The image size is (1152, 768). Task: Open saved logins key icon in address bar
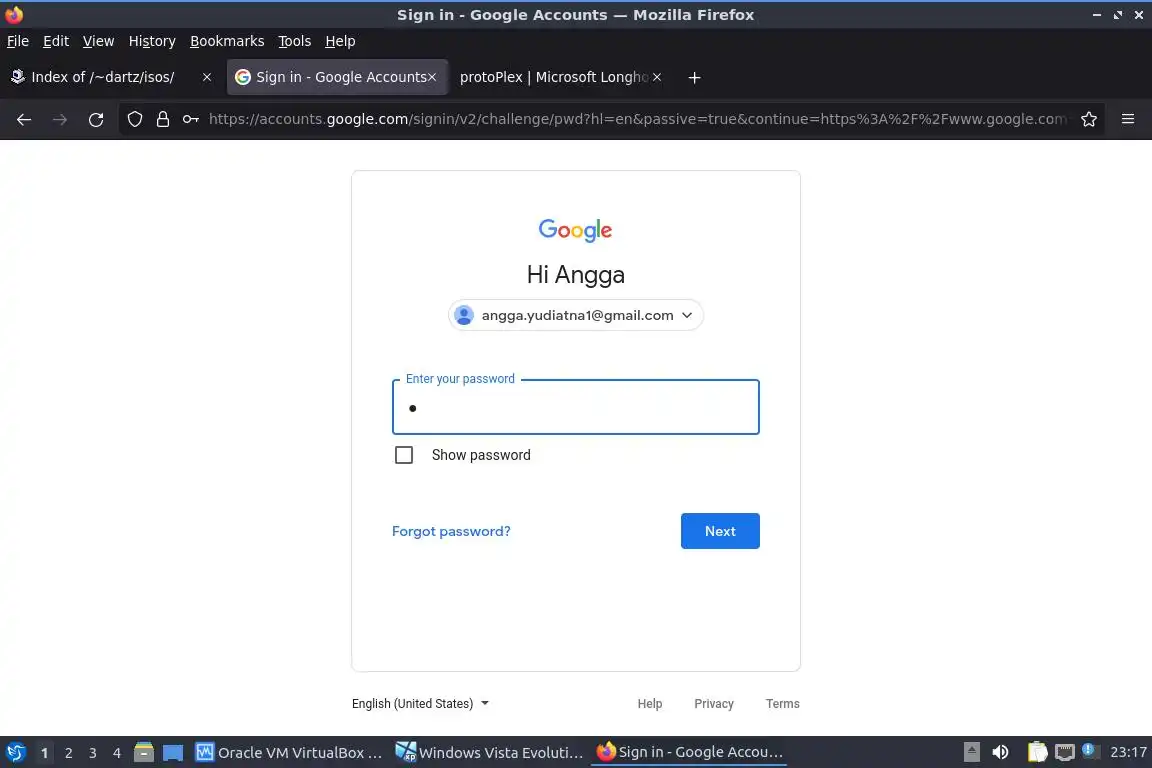(x=191, y=119)
